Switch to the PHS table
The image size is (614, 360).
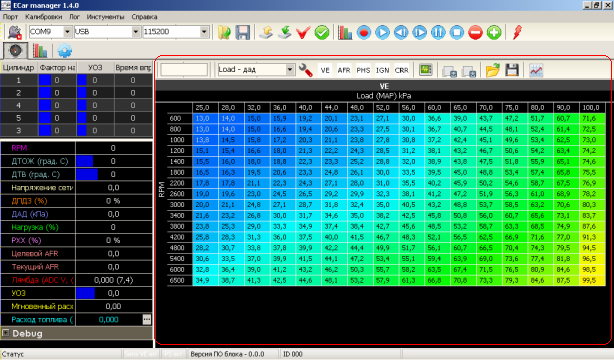point(363,70)
